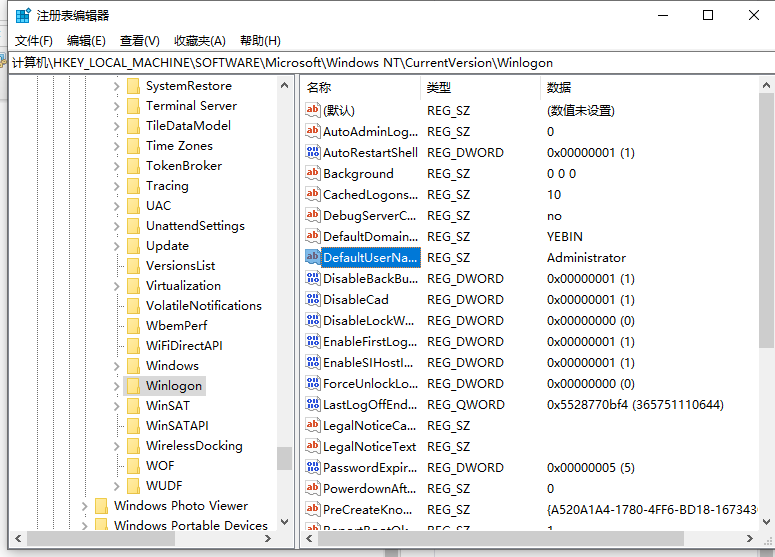
Task: Open the 帮助(H) menu
Action: click(x=260, y=41)
